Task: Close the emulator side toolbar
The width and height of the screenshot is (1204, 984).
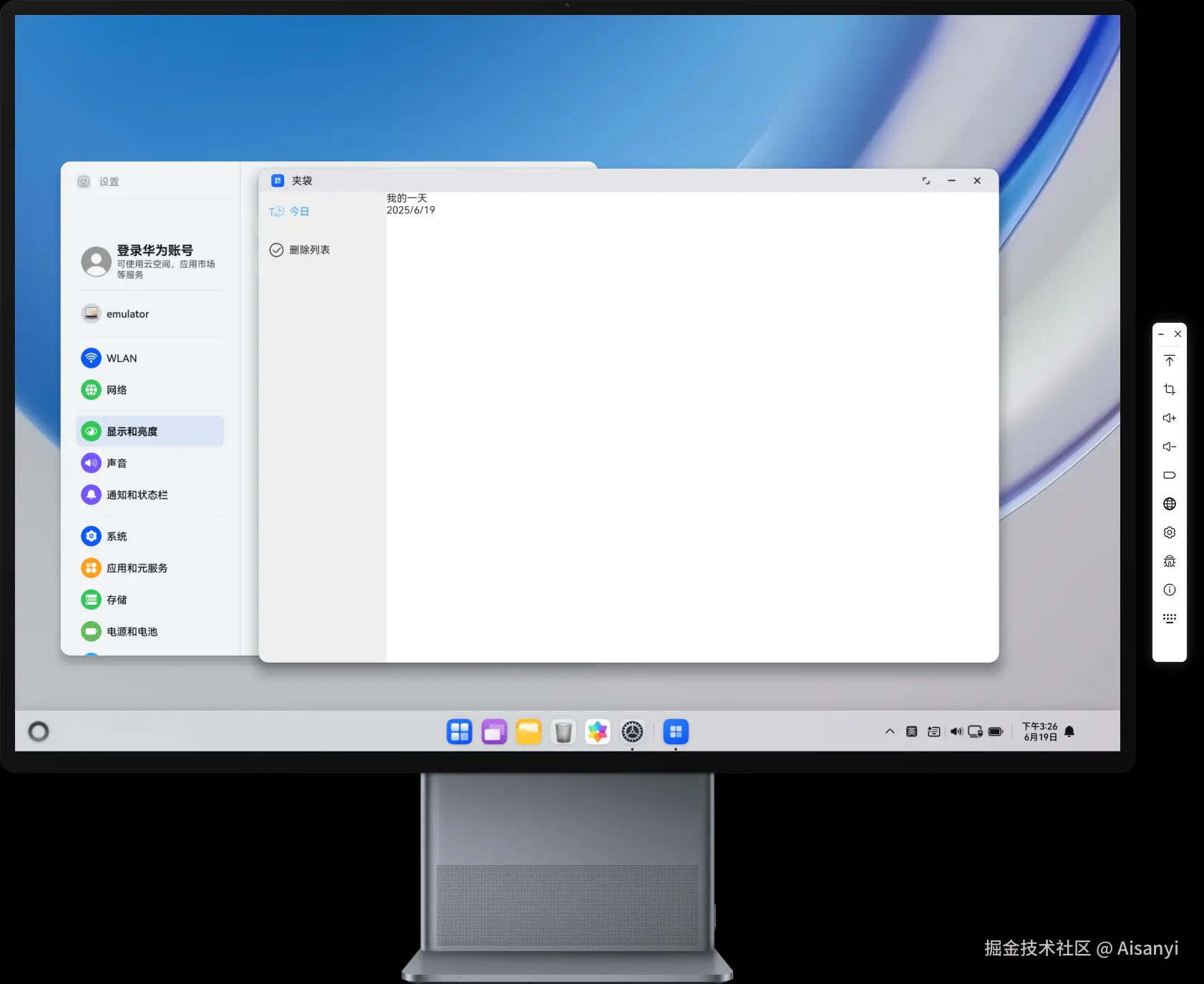Action: pos(1178,334)
